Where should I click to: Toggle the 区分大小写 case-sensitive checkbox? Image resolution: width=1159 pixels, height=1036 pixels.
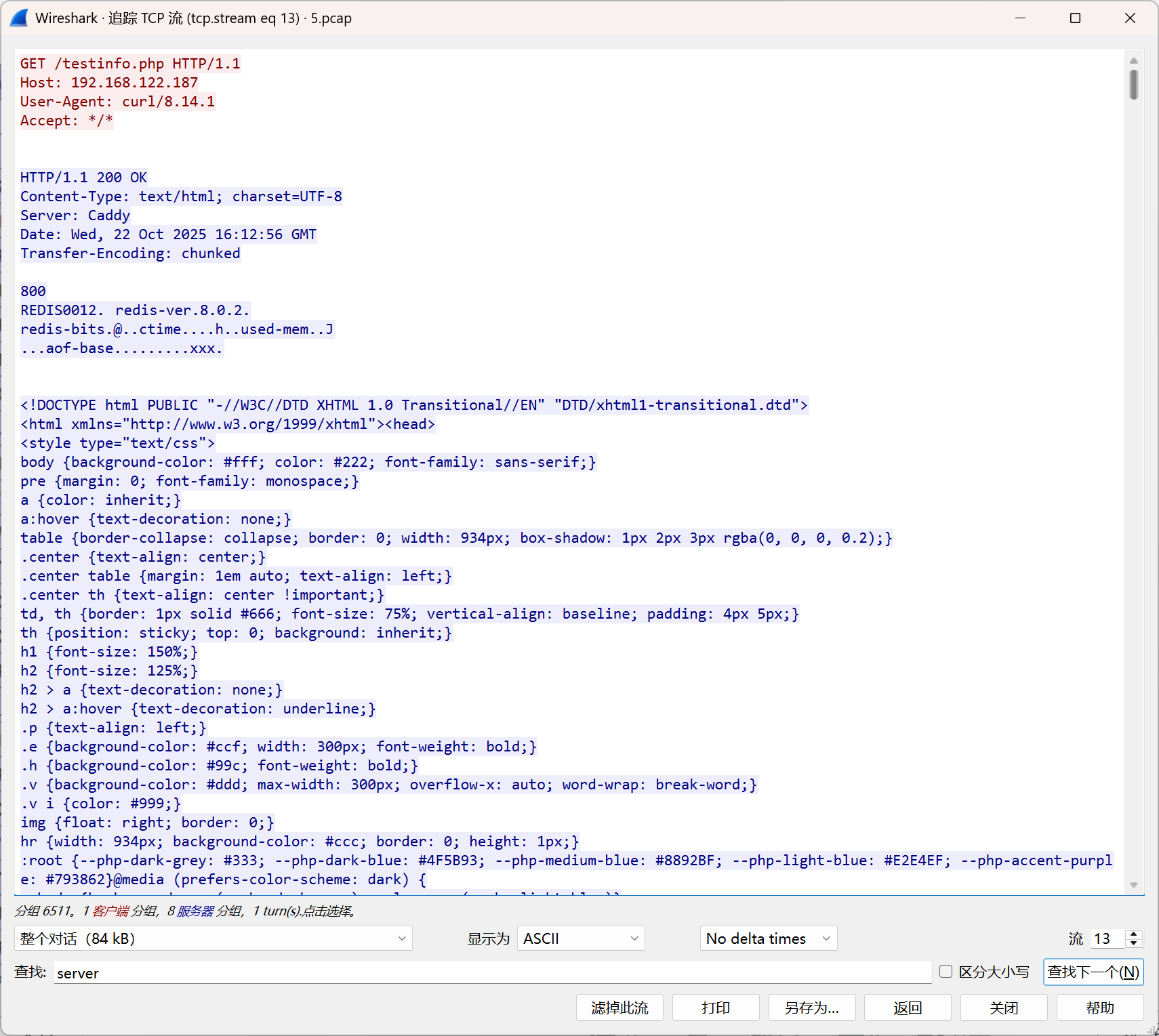(x=945, y=972)
